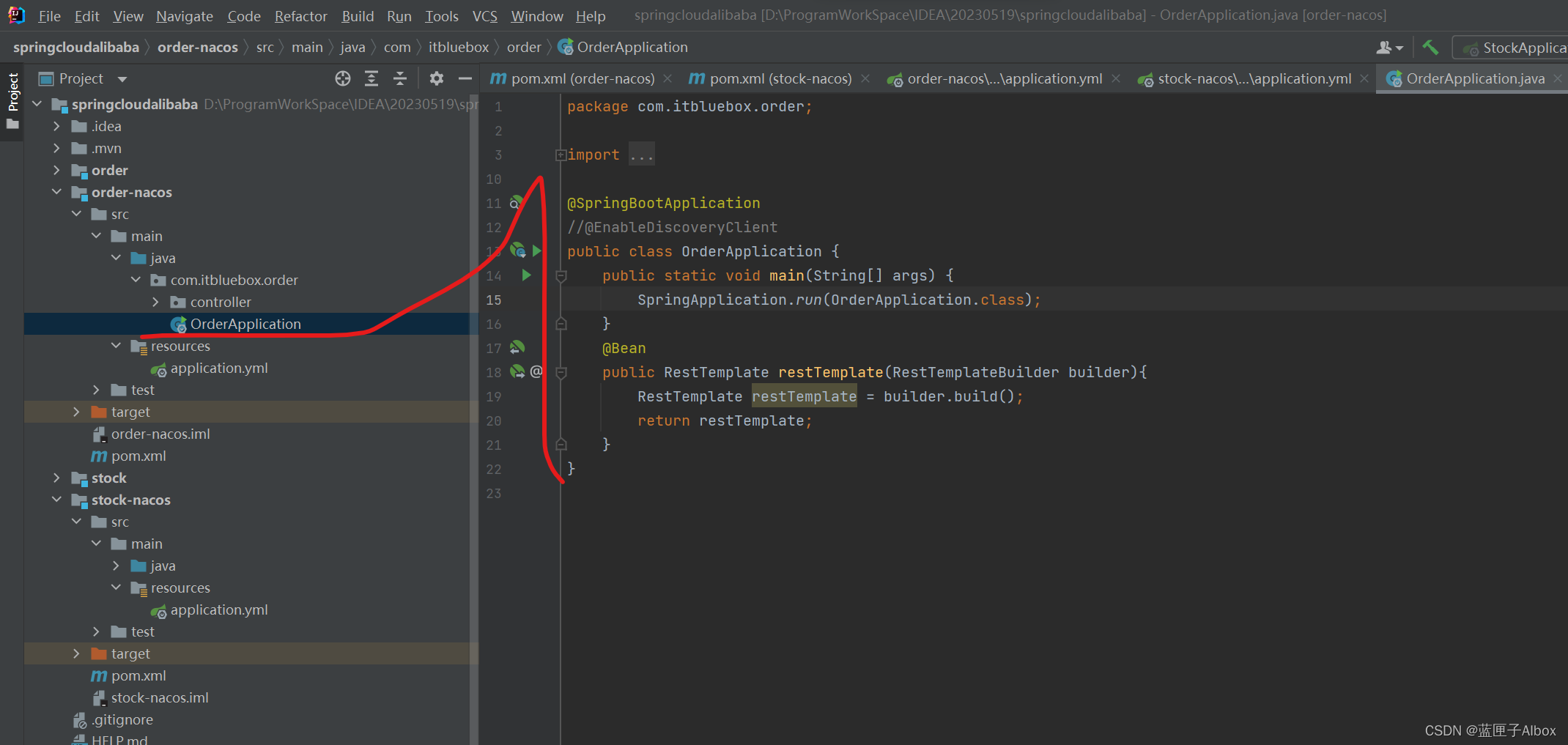Click the Collapse All icon in Project panel

(400, 78)
